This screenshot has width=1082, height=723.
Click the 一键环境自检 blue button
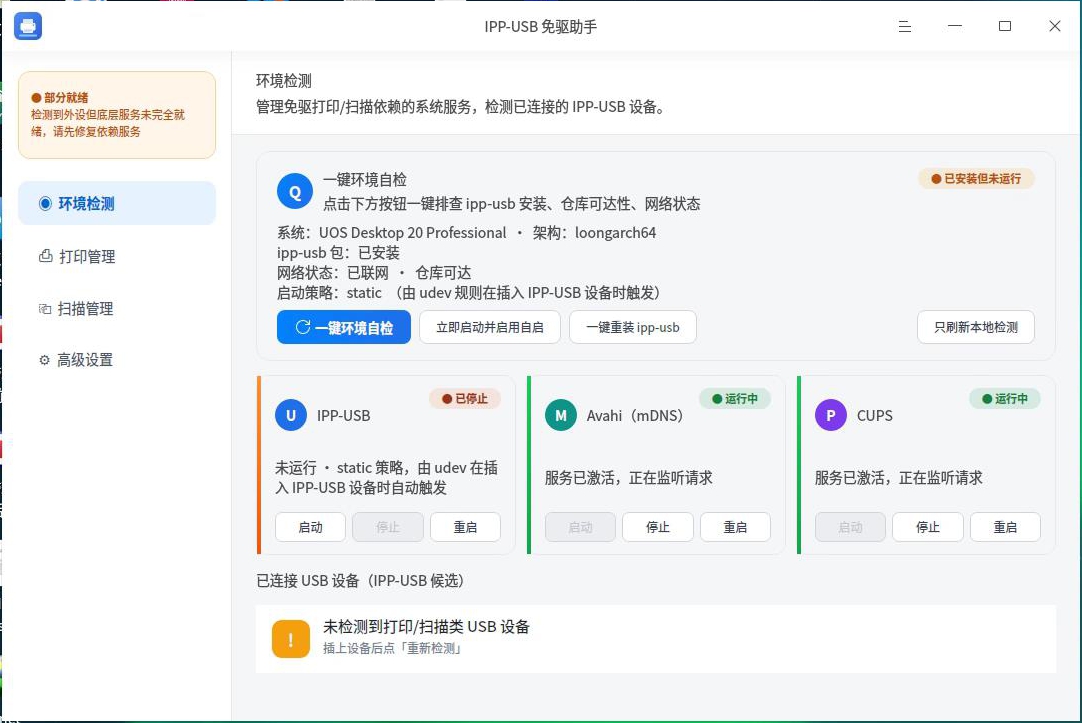pyautogui.click(x=344, y=327)
